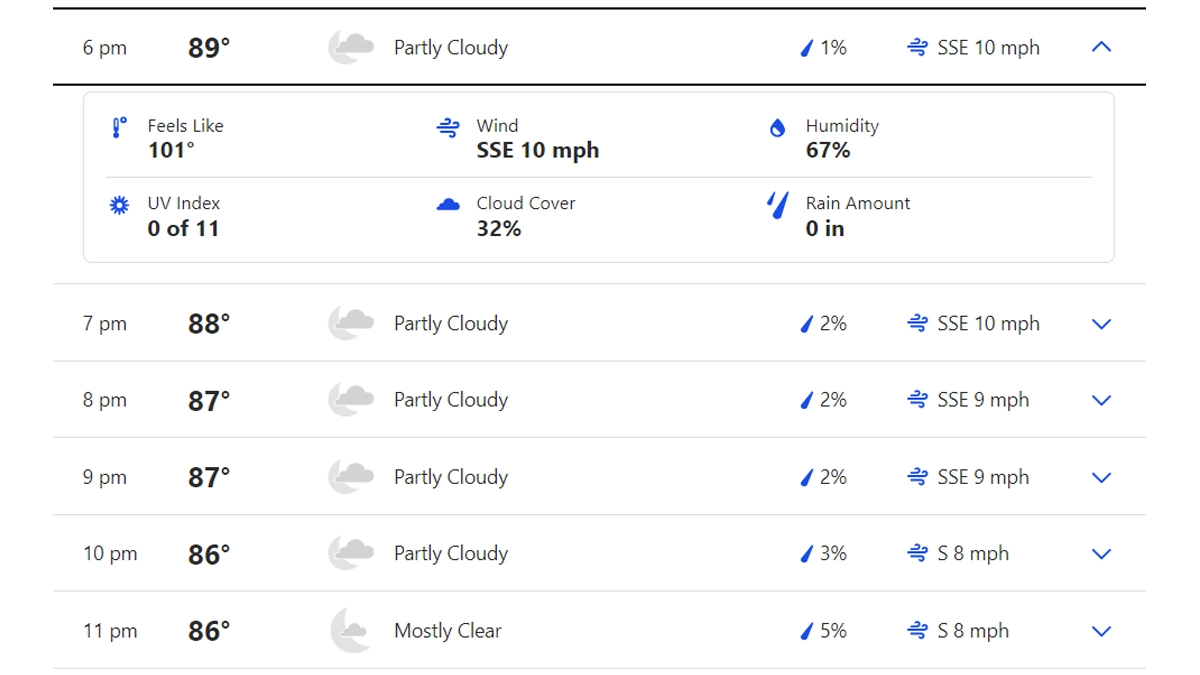Click the 6 pm Partly Cloudy icon

pos(351,47)
